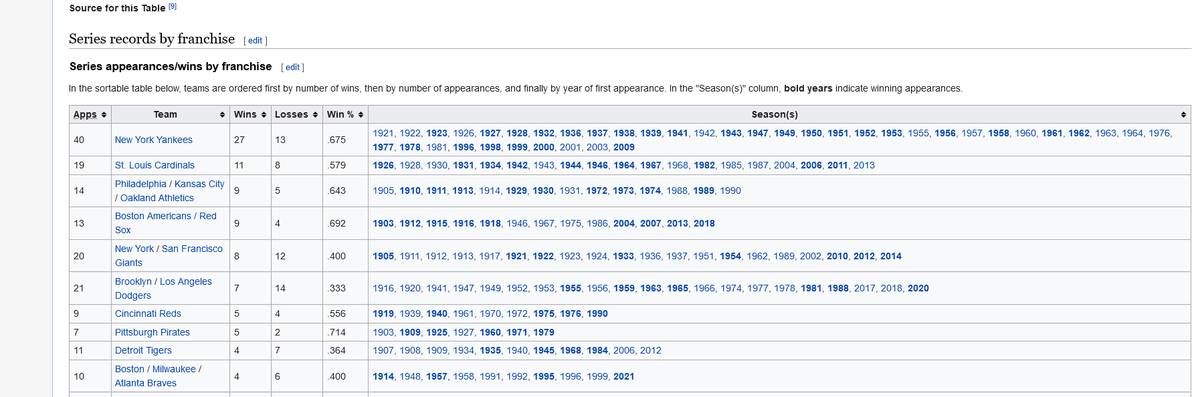Open Boston Americans / Red Sox link
This screenshot has height=397, width=1200.
(x=166, y=222)
